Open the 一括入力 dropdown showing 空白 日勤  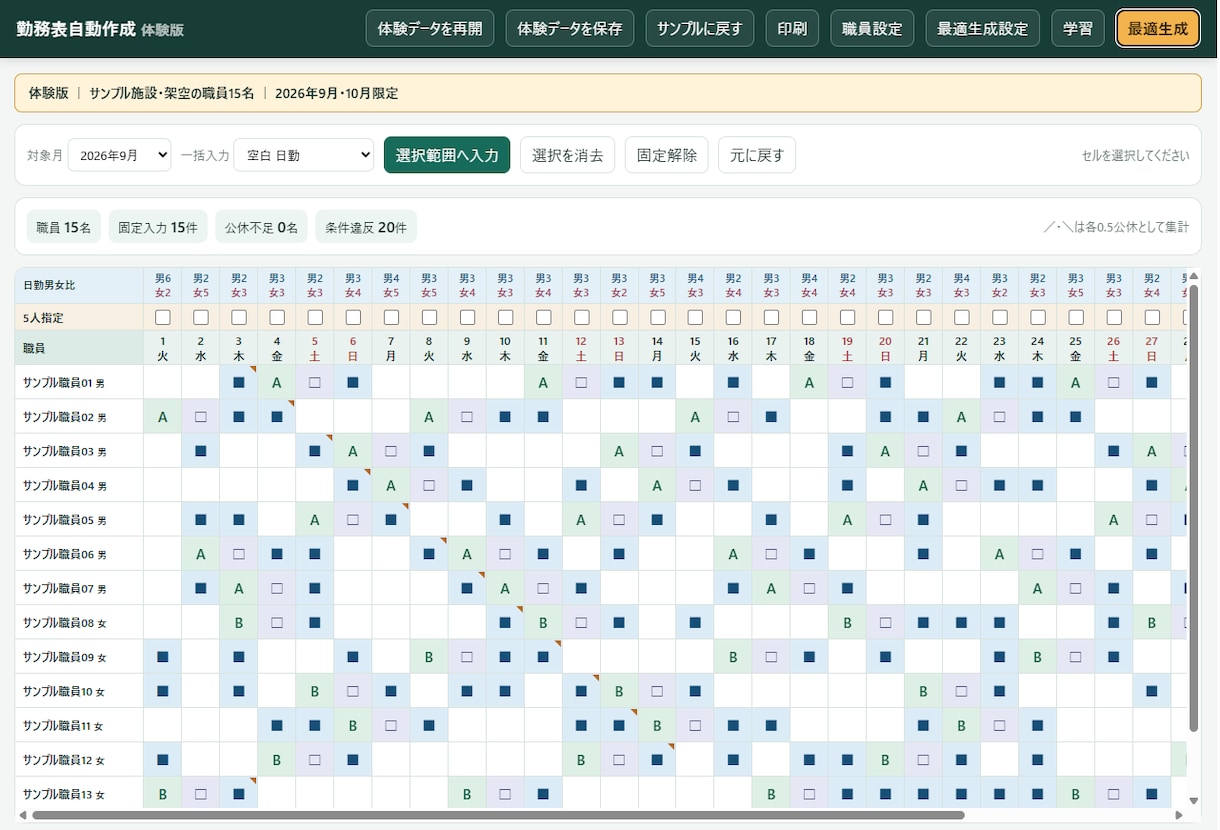tap(304, 155)
